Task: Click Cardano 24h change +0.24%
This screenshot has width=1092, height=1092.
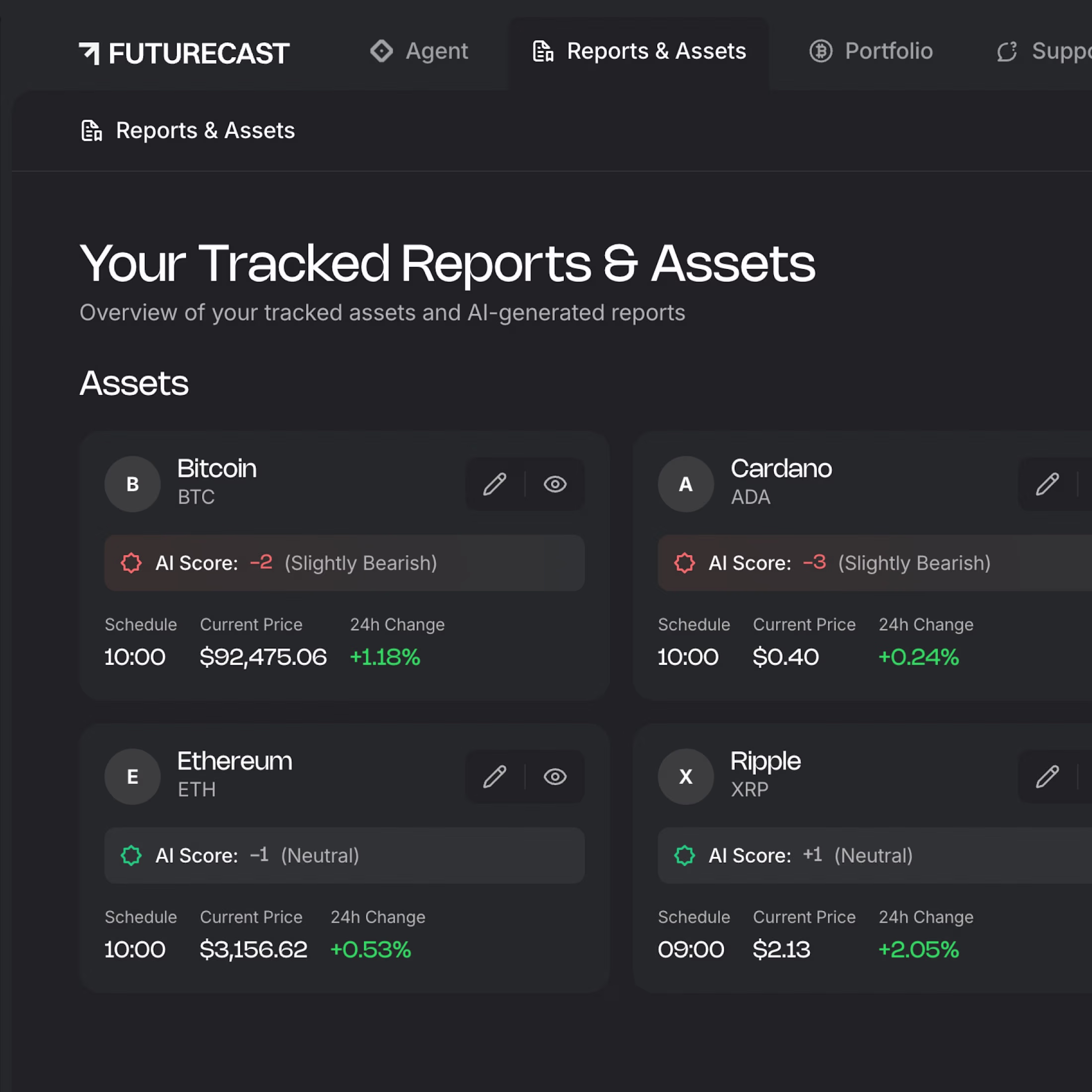Action: coord(918,657)
